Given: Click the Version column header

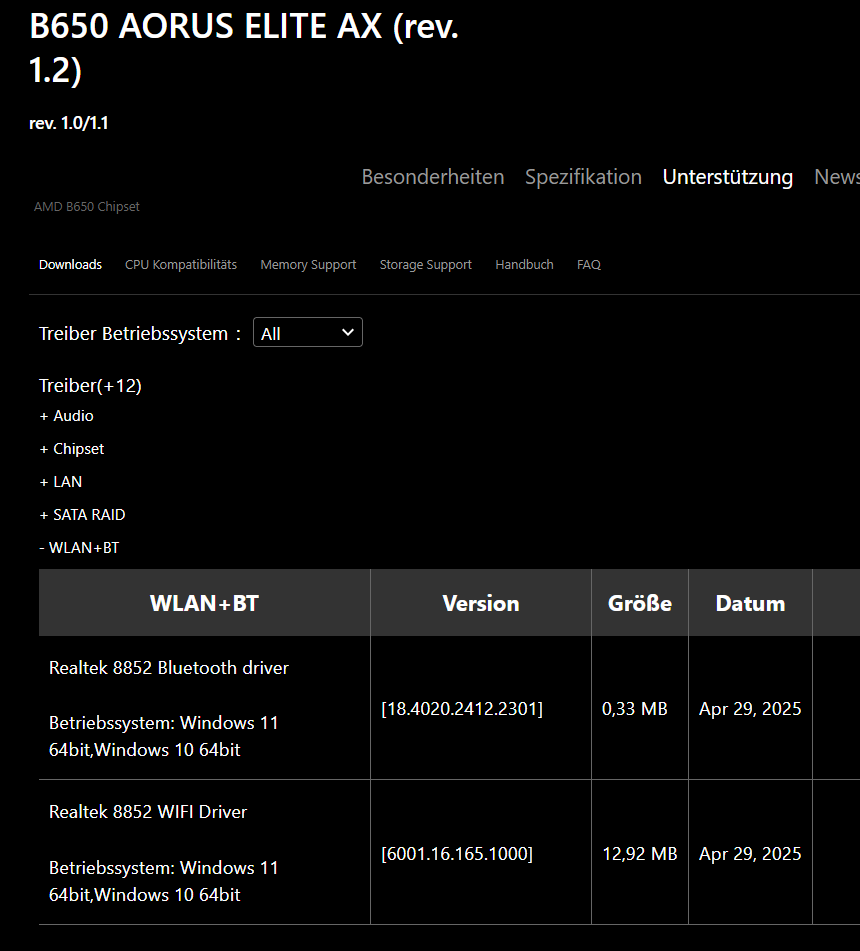Looking at the screenshot, I should click(x=481, y=603).
